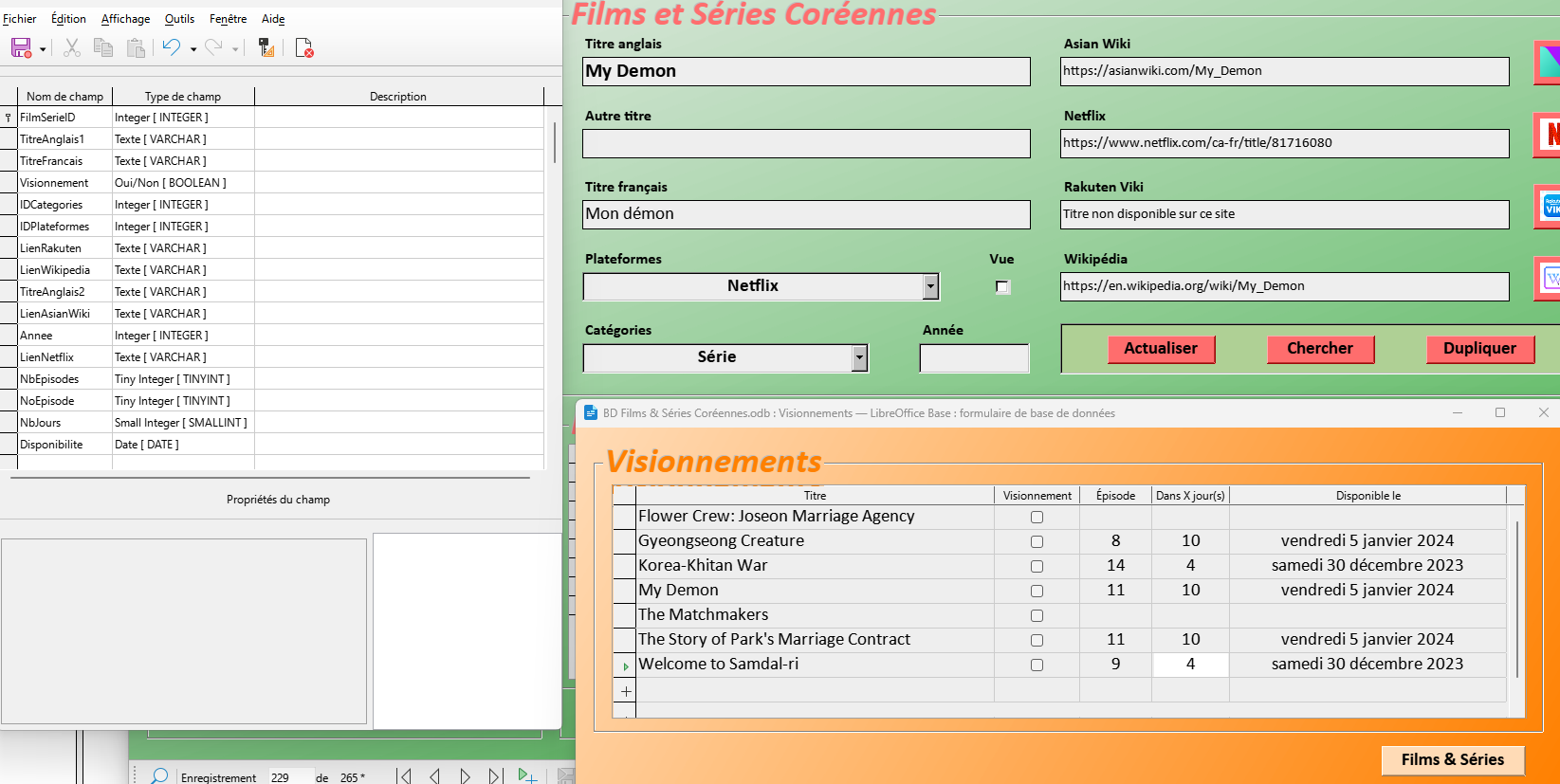The image size is (1560, 784).
Task: Toggle the Vue checkbox
Action: (1002, 286)
